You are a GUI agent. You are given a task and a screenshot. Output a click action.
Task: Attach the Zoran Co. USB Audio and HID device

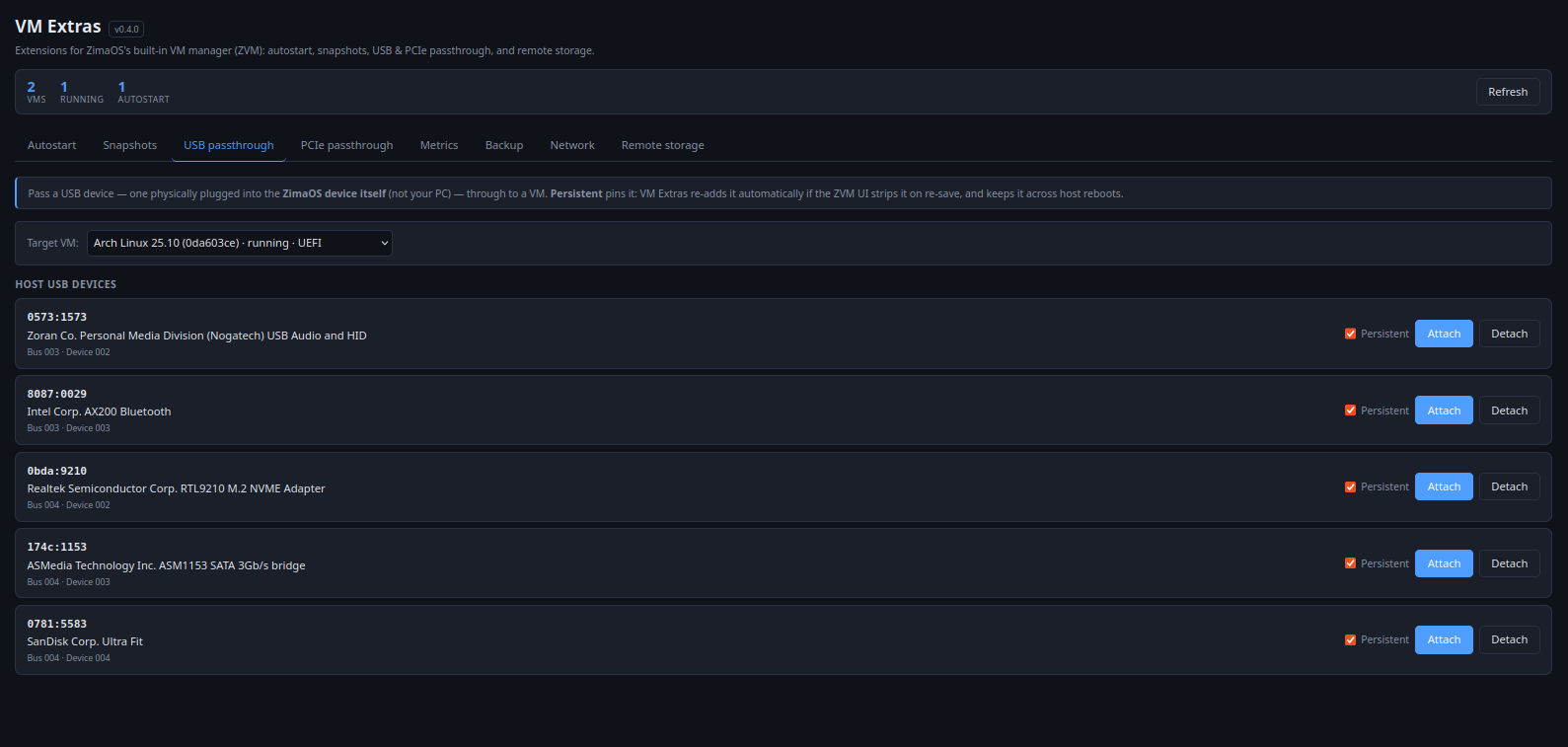[x=1444, y=334]
